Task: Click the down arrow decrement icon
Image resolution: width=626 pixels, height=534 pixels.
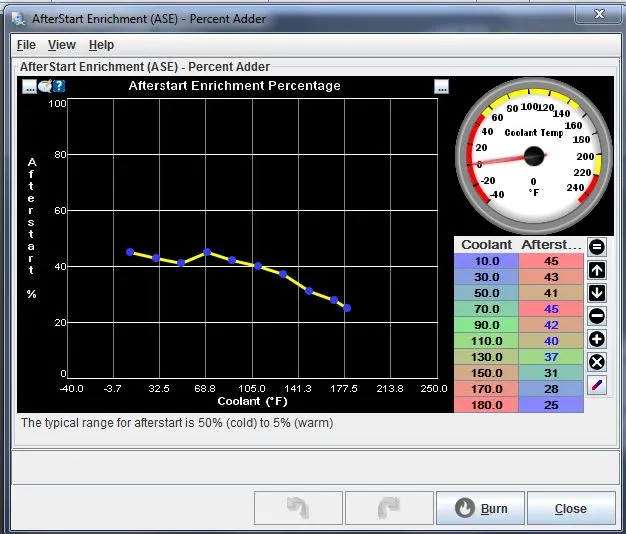Action: coord(597,293)
